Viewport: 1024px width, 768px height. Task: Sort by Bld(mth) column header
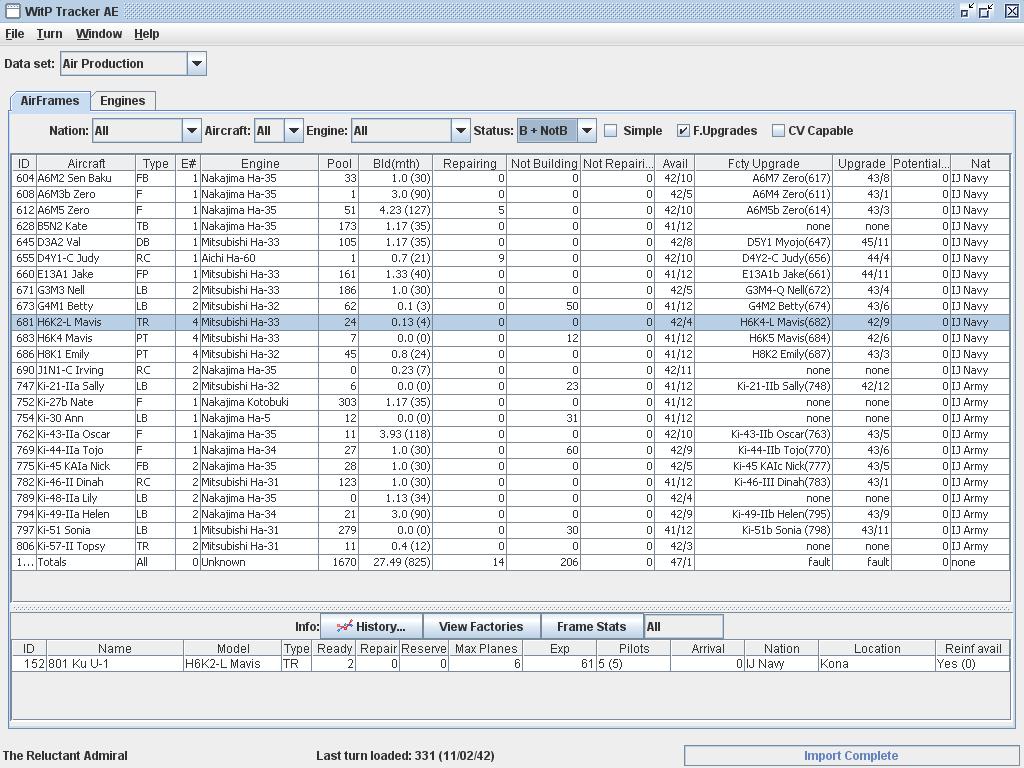tap(396, 163)
